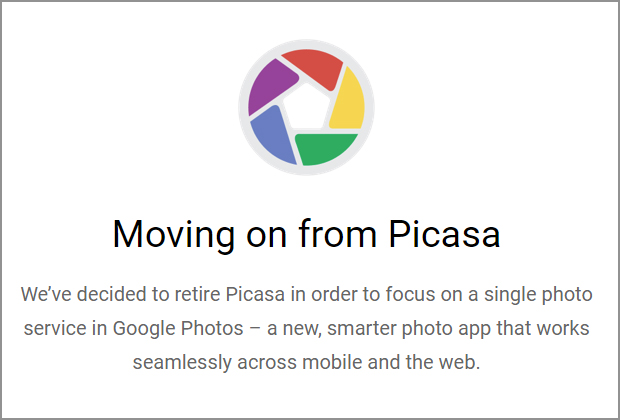The width and height of the screenshot is (620, 420).
Task: Click the "Moving on from Picasa" heading
Action: pyautogui.click(x=306, y=235)
